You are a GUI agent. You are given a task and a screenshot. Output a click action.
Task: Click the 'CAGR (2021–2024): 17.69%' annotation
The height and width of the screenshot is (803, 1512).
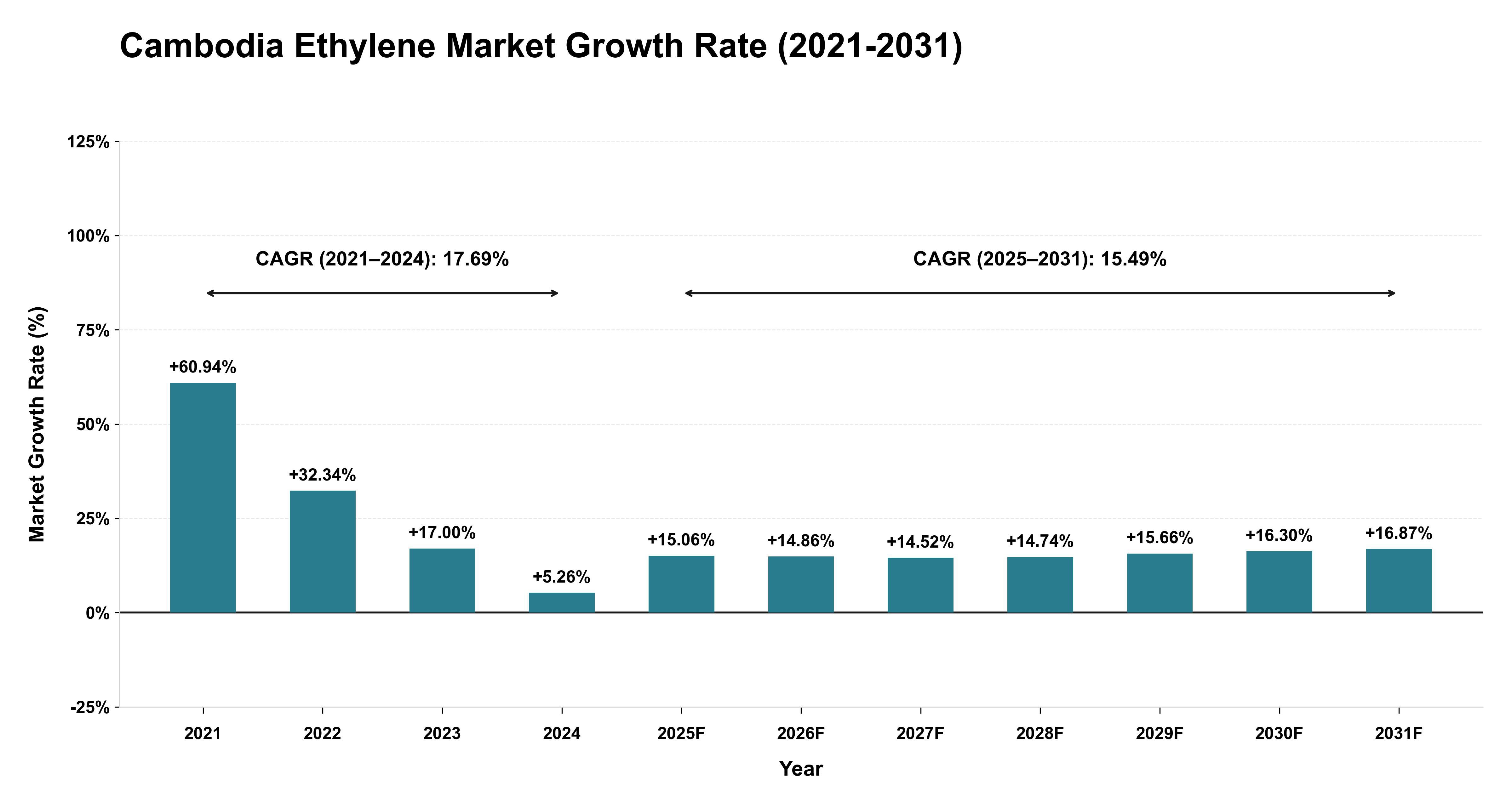[x=382, y=259]
